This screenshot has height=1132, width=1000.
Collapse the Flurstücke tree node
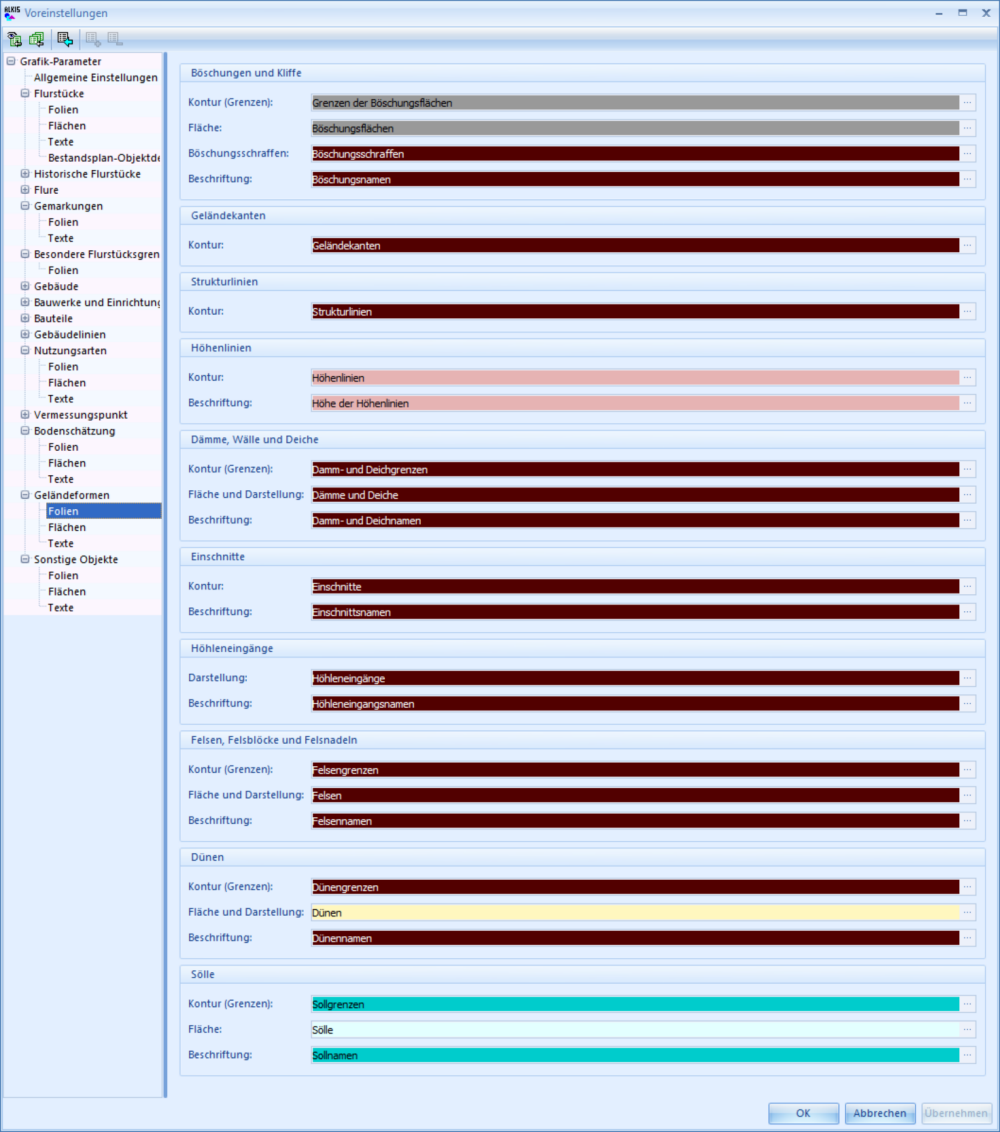click(25, 94)
